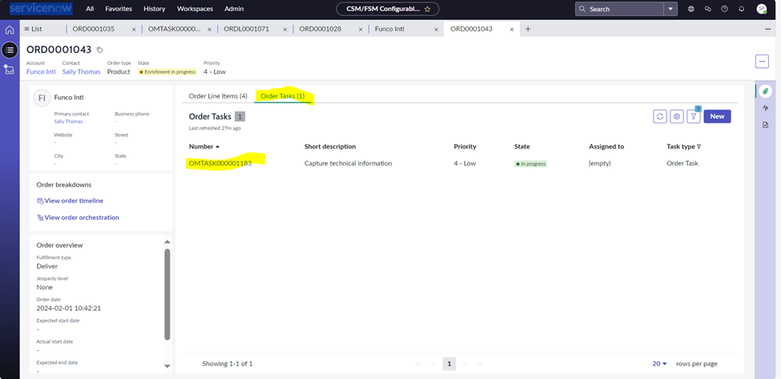Open the All menu
The width and height of the screenshot is (781, 379).
(90, 9)
